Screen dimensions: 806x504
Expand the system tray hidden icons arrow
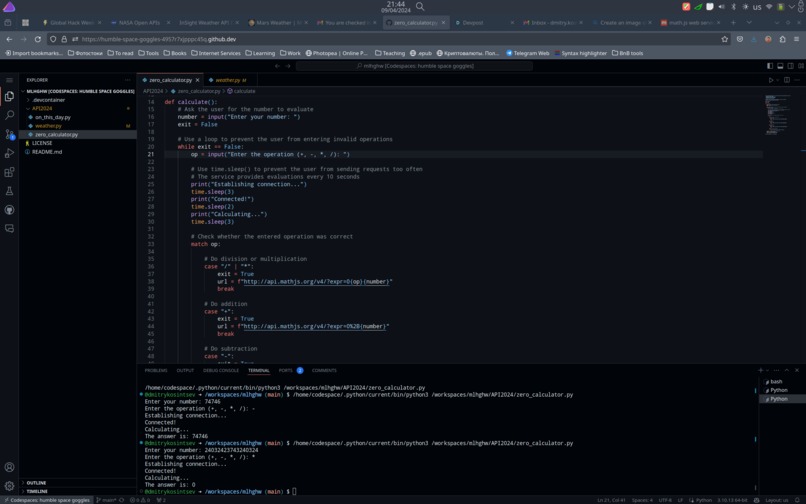791,7
